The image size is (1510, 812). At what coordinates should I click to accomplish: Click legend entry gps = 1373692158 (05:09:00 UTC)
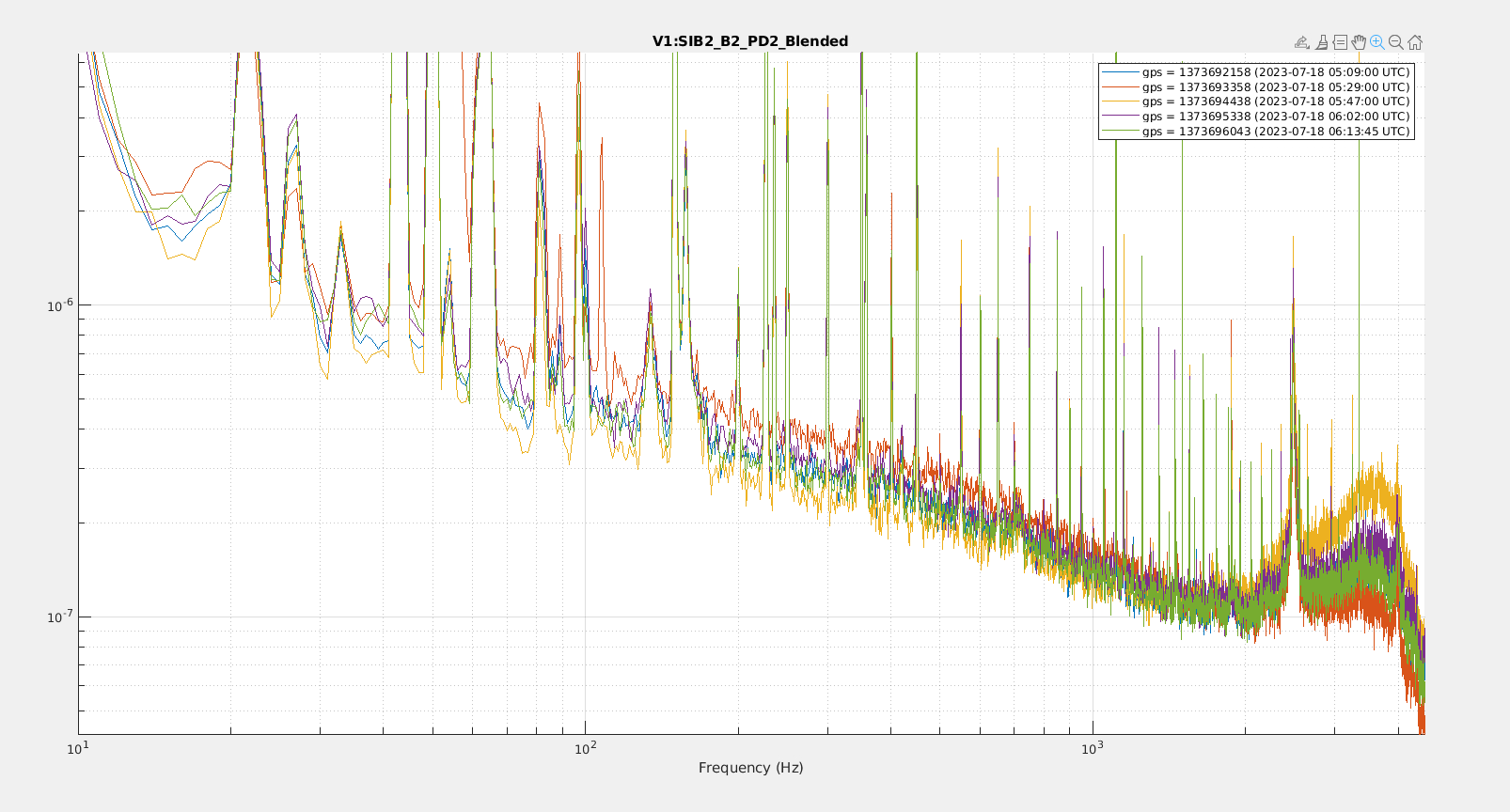(x=1256, y=72)
